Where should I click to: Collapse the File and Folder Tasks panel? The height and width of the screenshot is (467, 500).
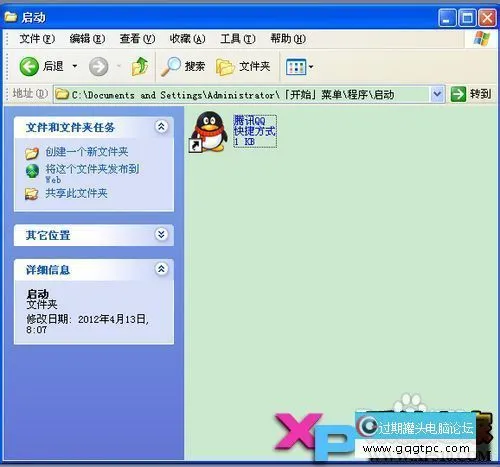coord(161,127)
